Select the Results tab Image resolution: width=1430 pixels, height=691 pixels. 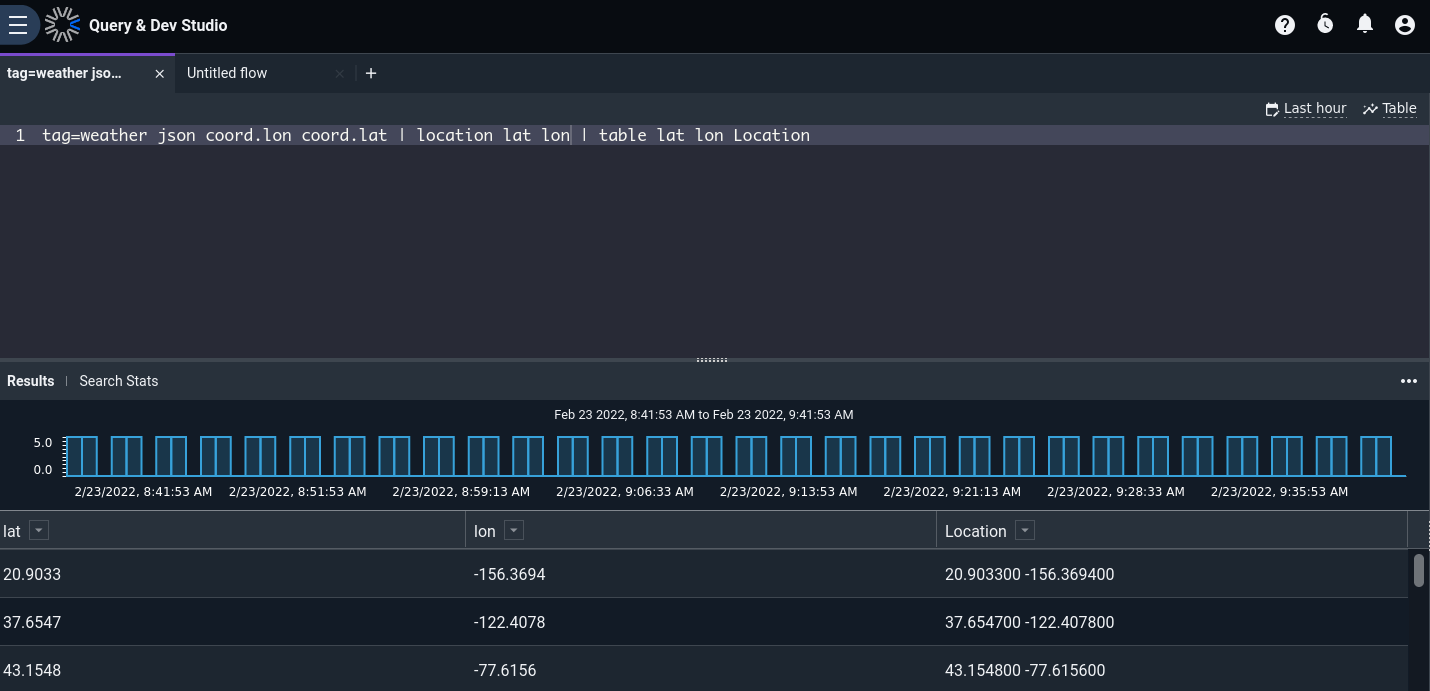click(31, 381)
